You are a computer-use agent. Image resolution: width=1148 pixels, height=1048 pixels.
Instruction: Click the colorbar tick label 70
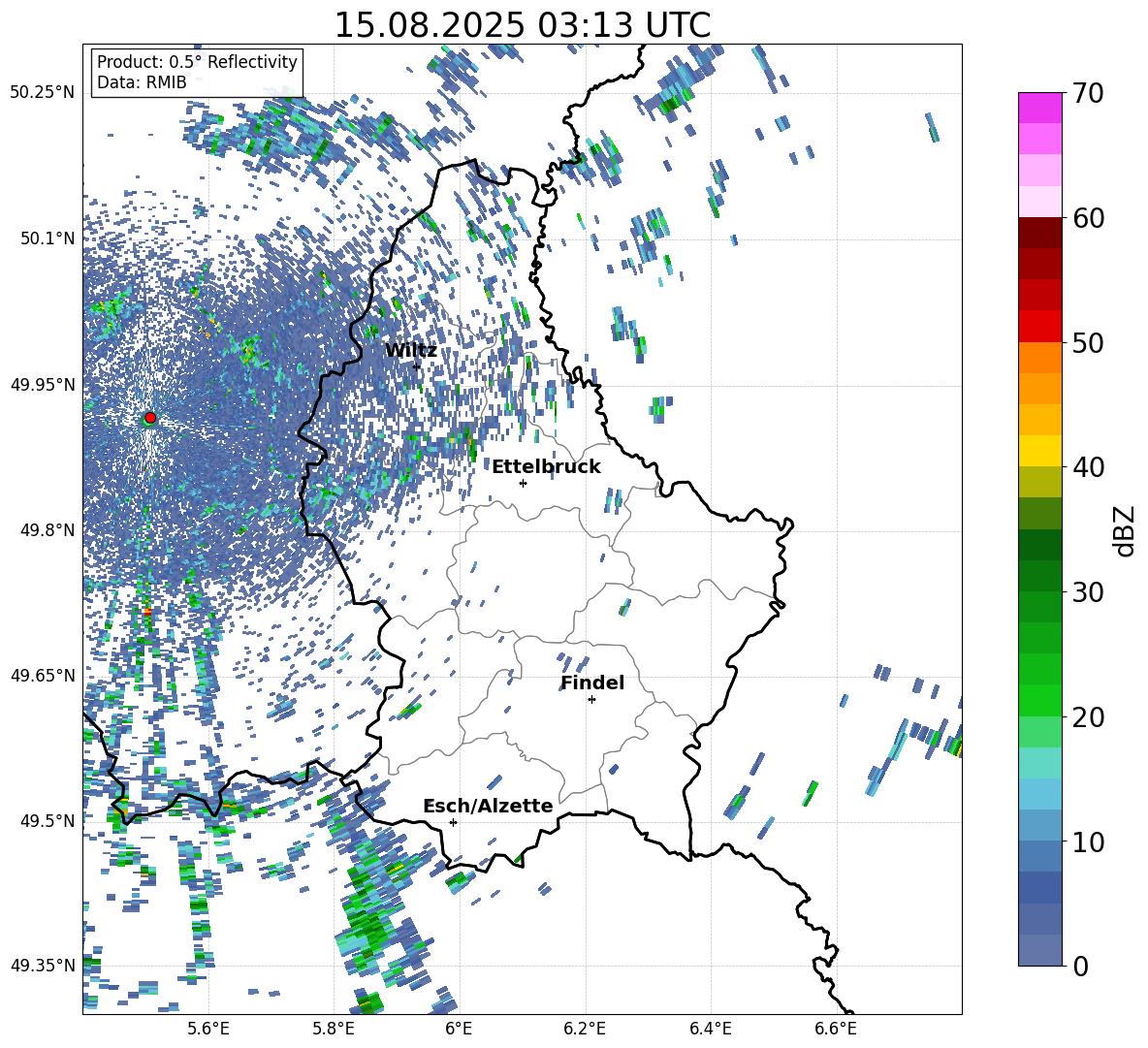tap(1088, 93)
